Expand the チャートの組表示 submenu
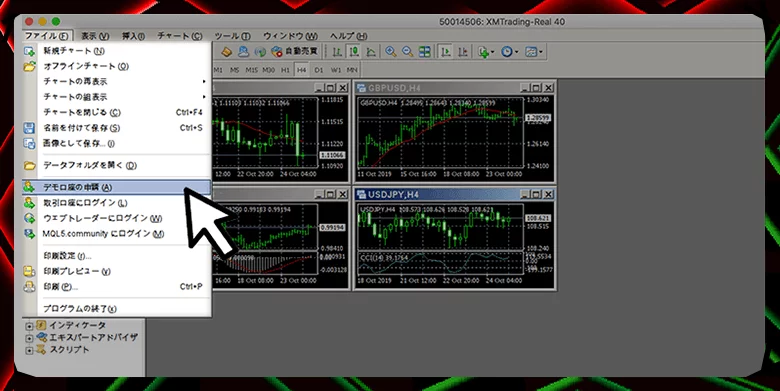Image resolution: width=780 pixels, height=391 pixels. [117, 97]
